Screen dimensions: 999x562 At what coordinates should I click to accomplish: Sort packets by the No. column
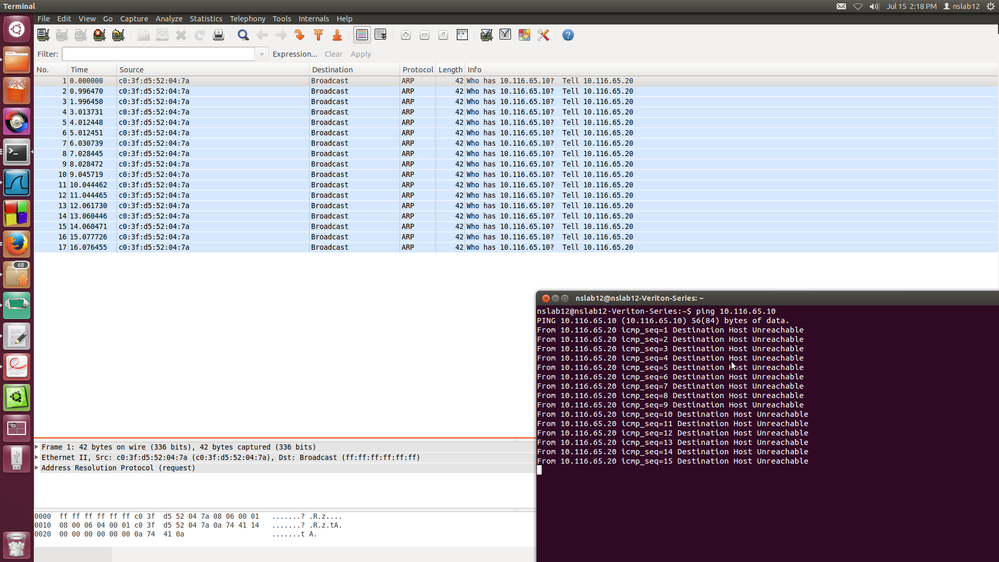51,69
